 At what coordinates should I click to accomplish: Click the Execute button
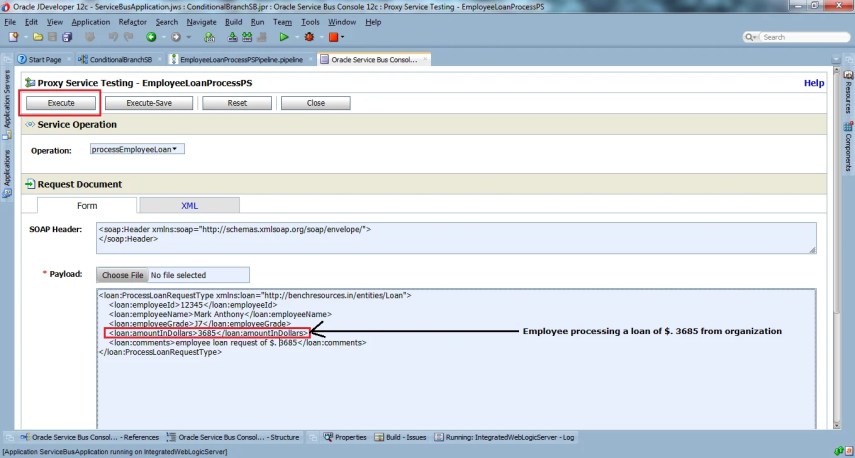(61, 103)
